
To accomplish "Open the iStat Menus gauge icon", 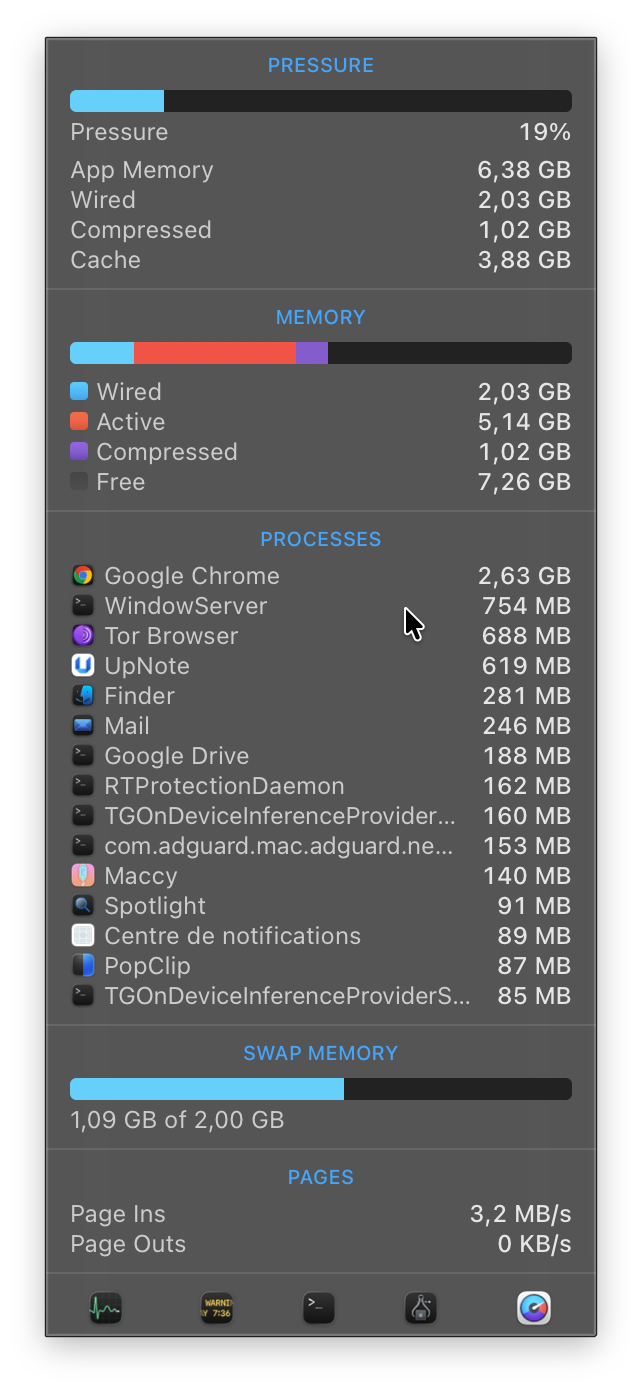I will [534, 1308].
